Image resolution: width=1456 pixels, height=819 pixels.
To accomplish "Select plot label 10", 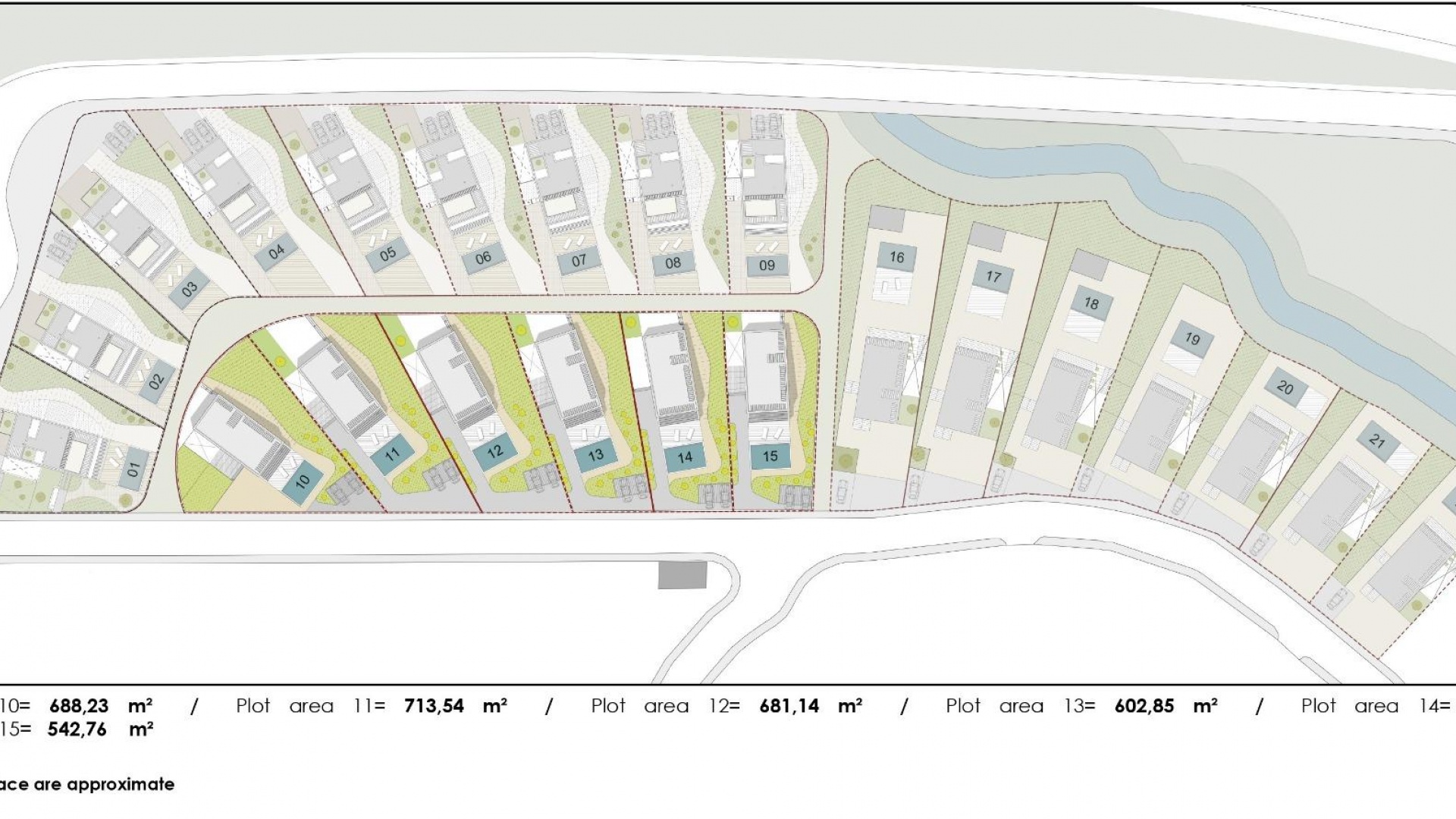I will tap(303, 481).
